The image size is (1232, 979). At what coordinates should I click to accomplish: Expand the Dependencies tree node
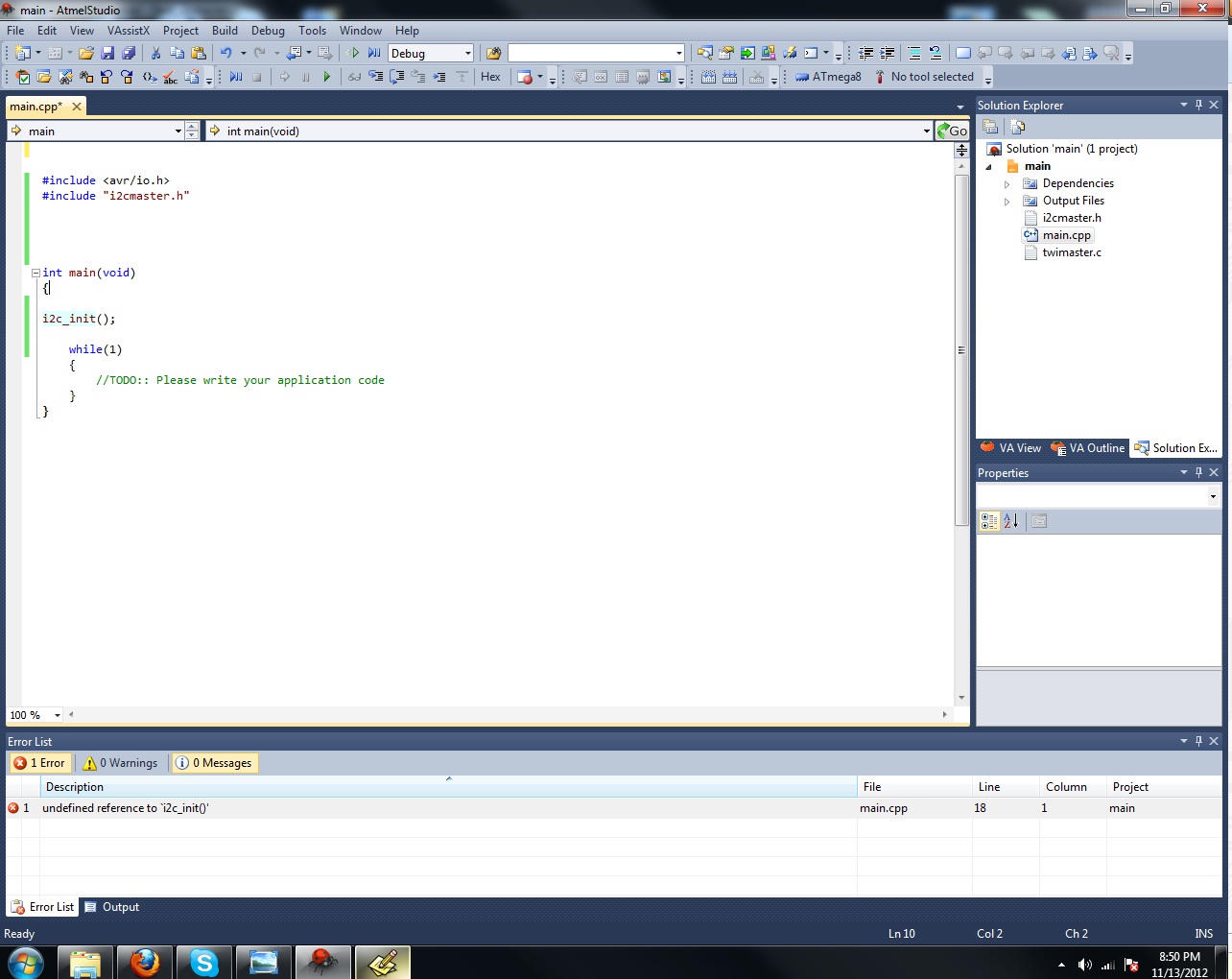[x=1007, y=184]
